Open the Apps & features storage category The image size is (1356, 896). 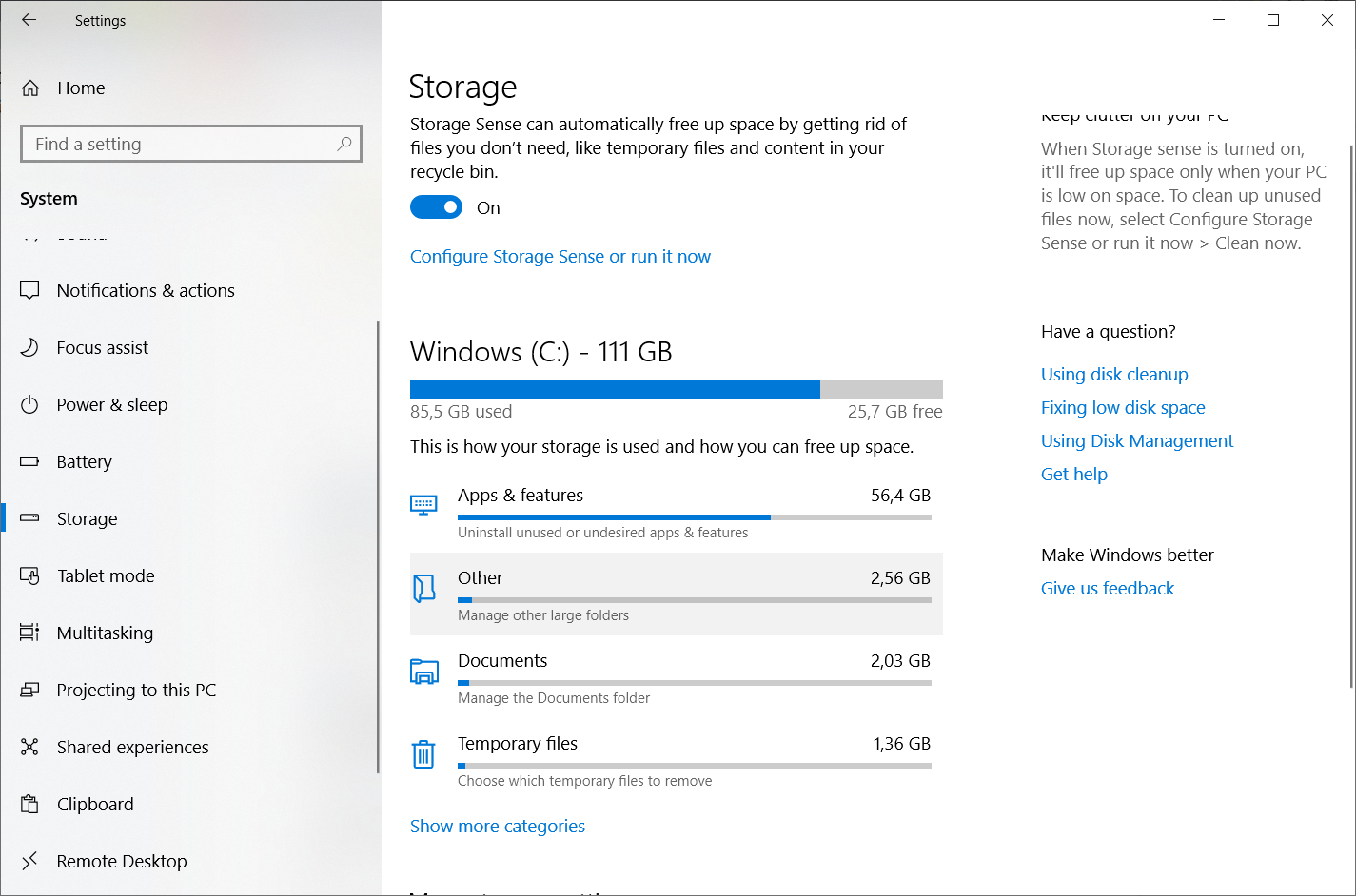pos(677,512)
